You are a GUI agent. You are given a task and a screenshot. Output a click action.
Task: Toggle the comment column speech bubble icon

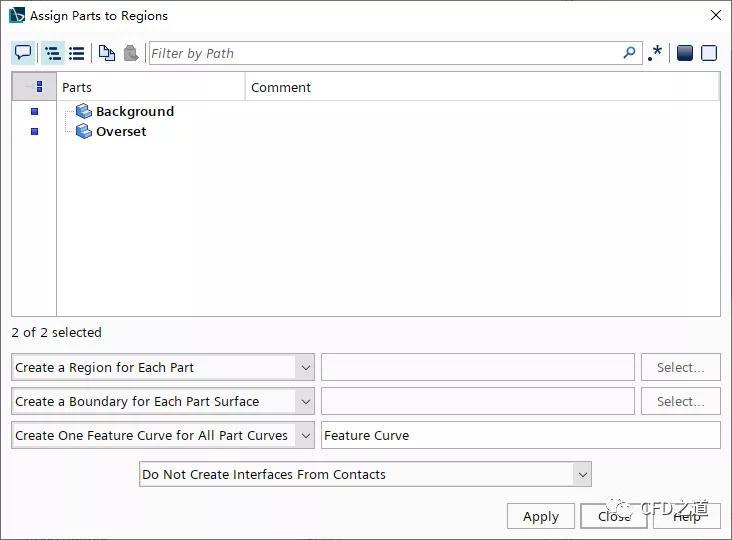(x=23, y=53)
